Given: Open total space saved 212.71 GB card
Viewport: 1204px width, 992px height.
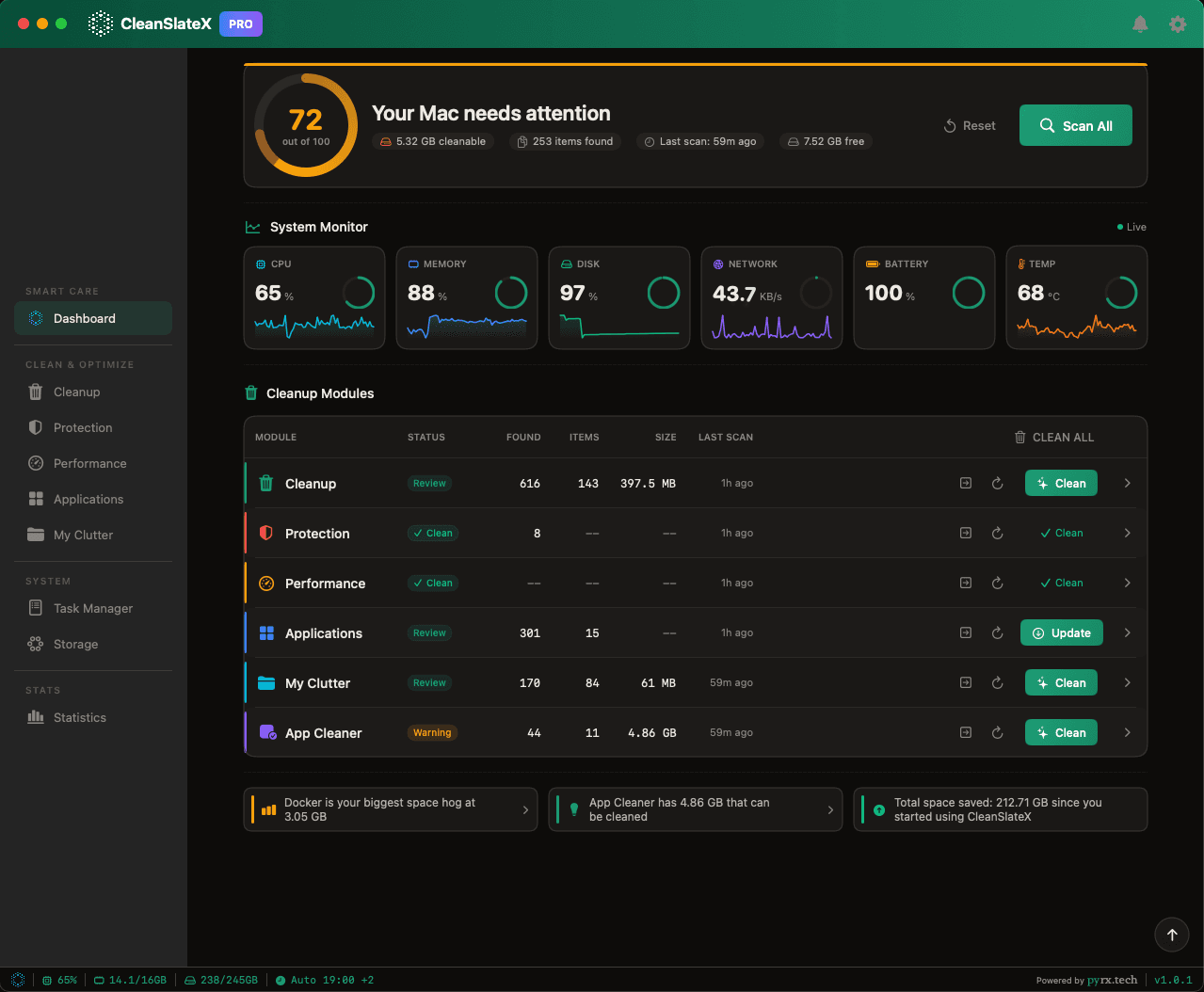Looking at the screenshot, I should coord(1001,809).
